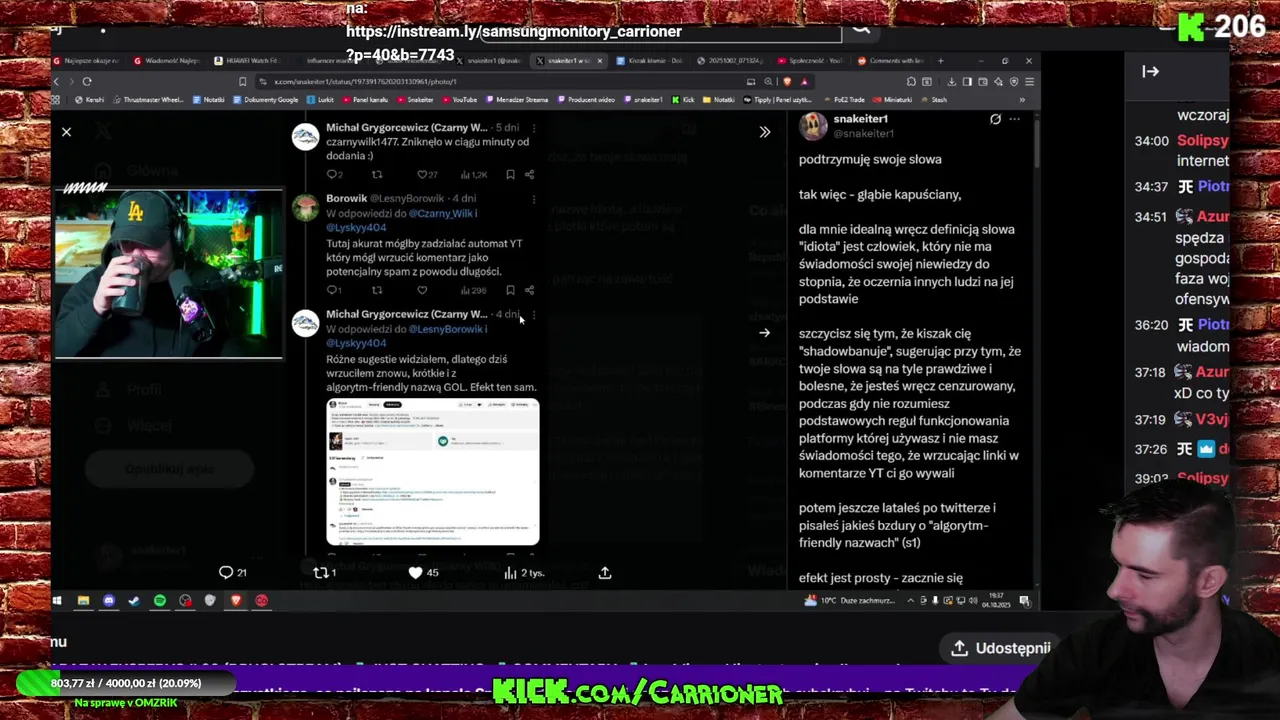Click the Grok icon beside snakeiter1 header

click(x=995, y=119)
